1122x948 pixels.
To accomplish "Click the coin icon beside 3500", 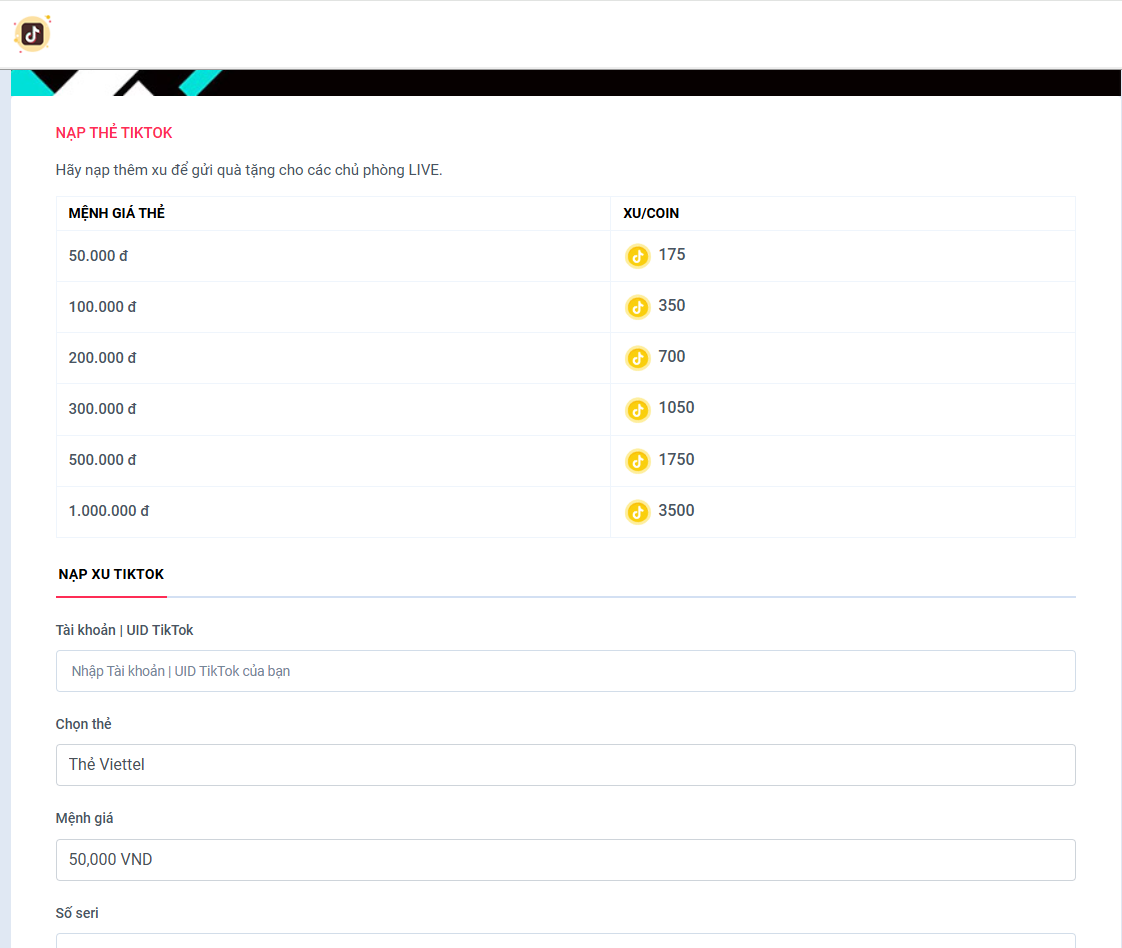I will pos(638,512).
